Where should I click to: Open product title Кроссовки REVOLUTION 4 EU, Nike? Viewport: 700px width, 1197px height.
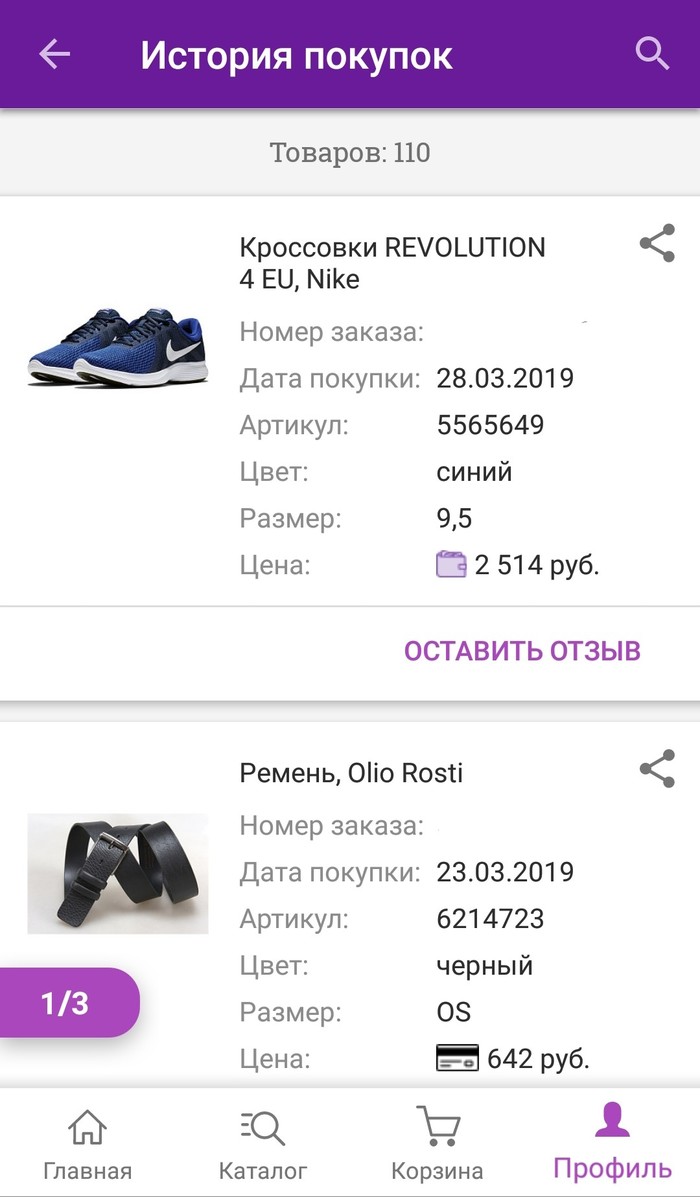tap(392, 262)
